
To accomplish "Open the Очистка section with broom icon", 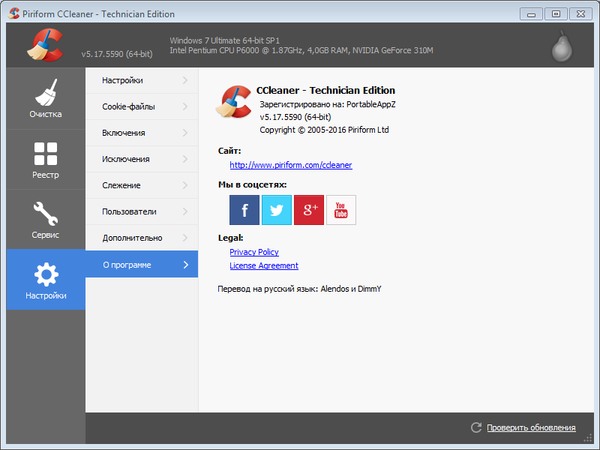I will coord(45,100).
